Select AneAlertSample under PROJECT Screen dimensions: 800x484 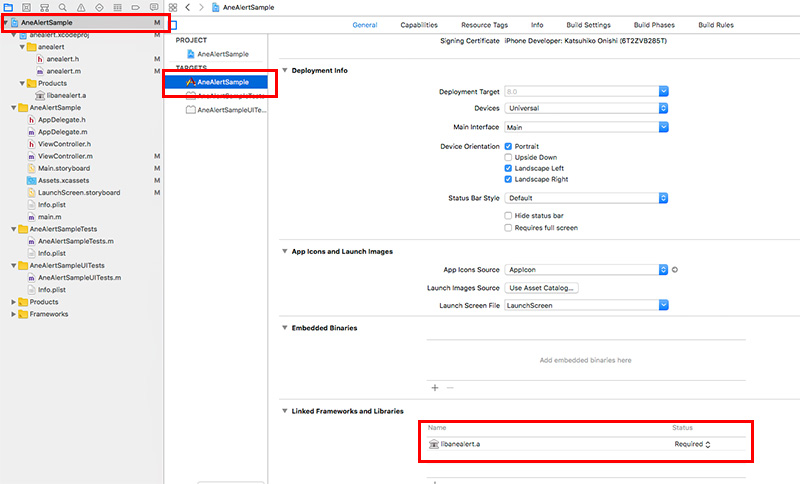point(218,54)
